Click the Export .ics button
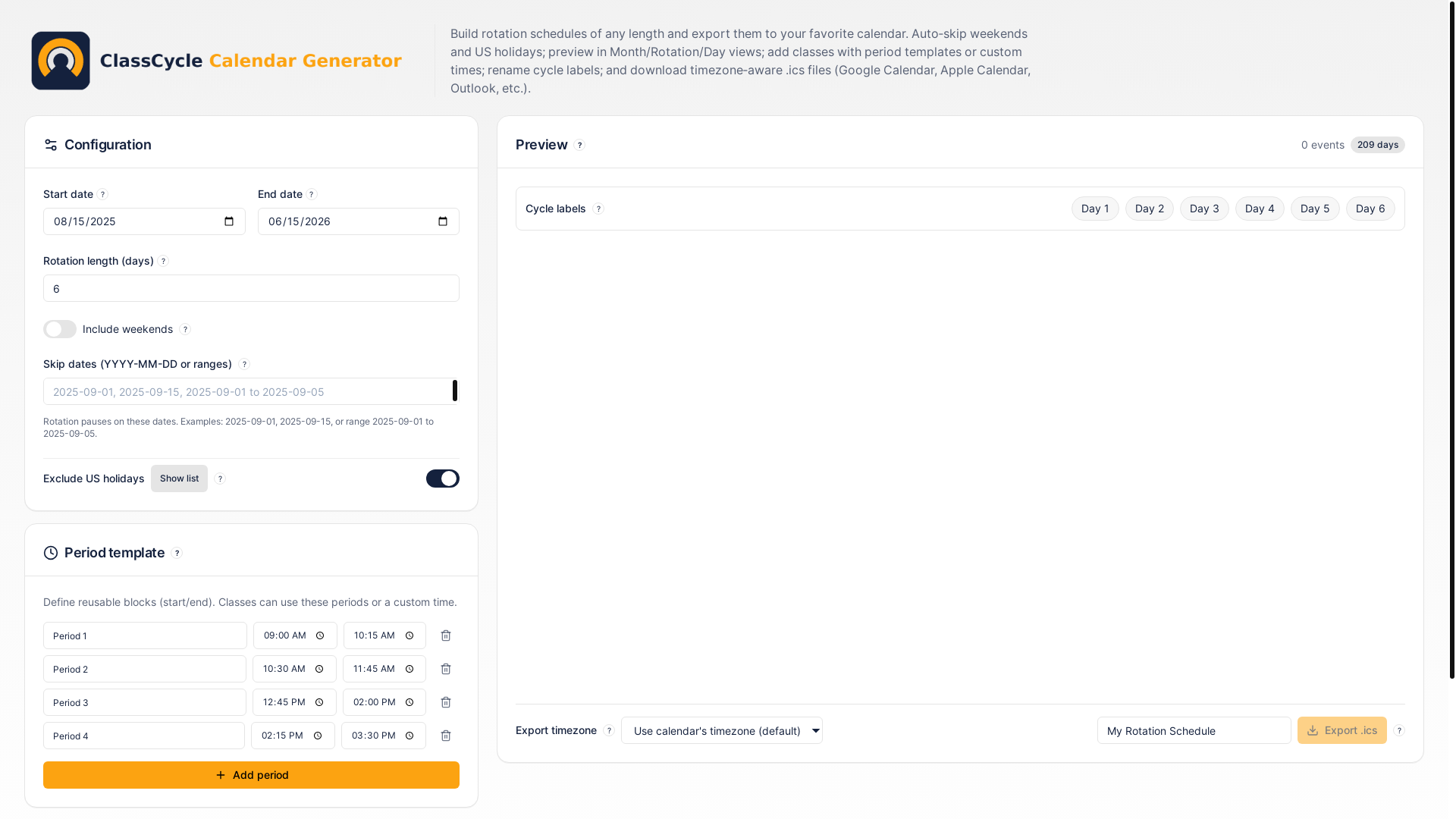The width and height of the screenshot is (1456, 819). coord(1342,730)
